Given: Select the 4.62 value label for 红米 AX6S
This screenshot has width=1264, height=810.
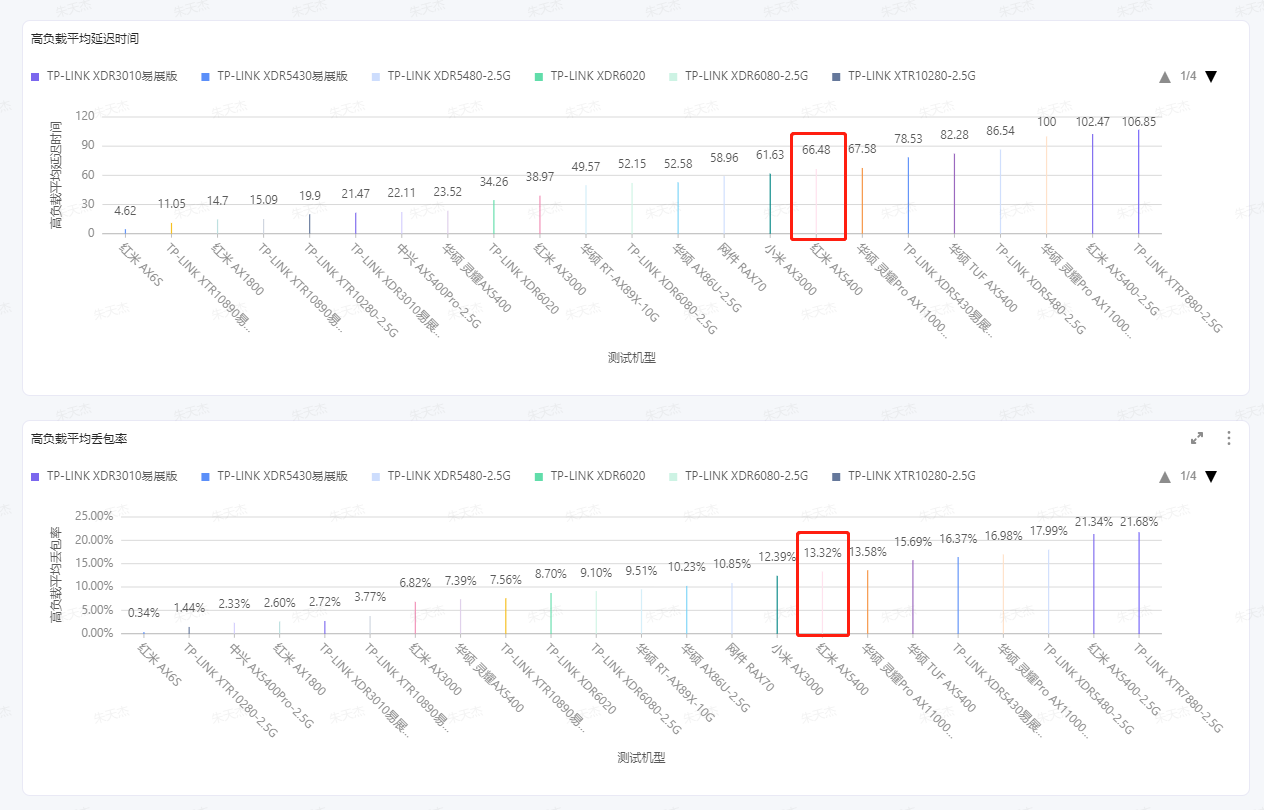Looking at the screenshot, I should pyautogui.click(x=125, y=211).
